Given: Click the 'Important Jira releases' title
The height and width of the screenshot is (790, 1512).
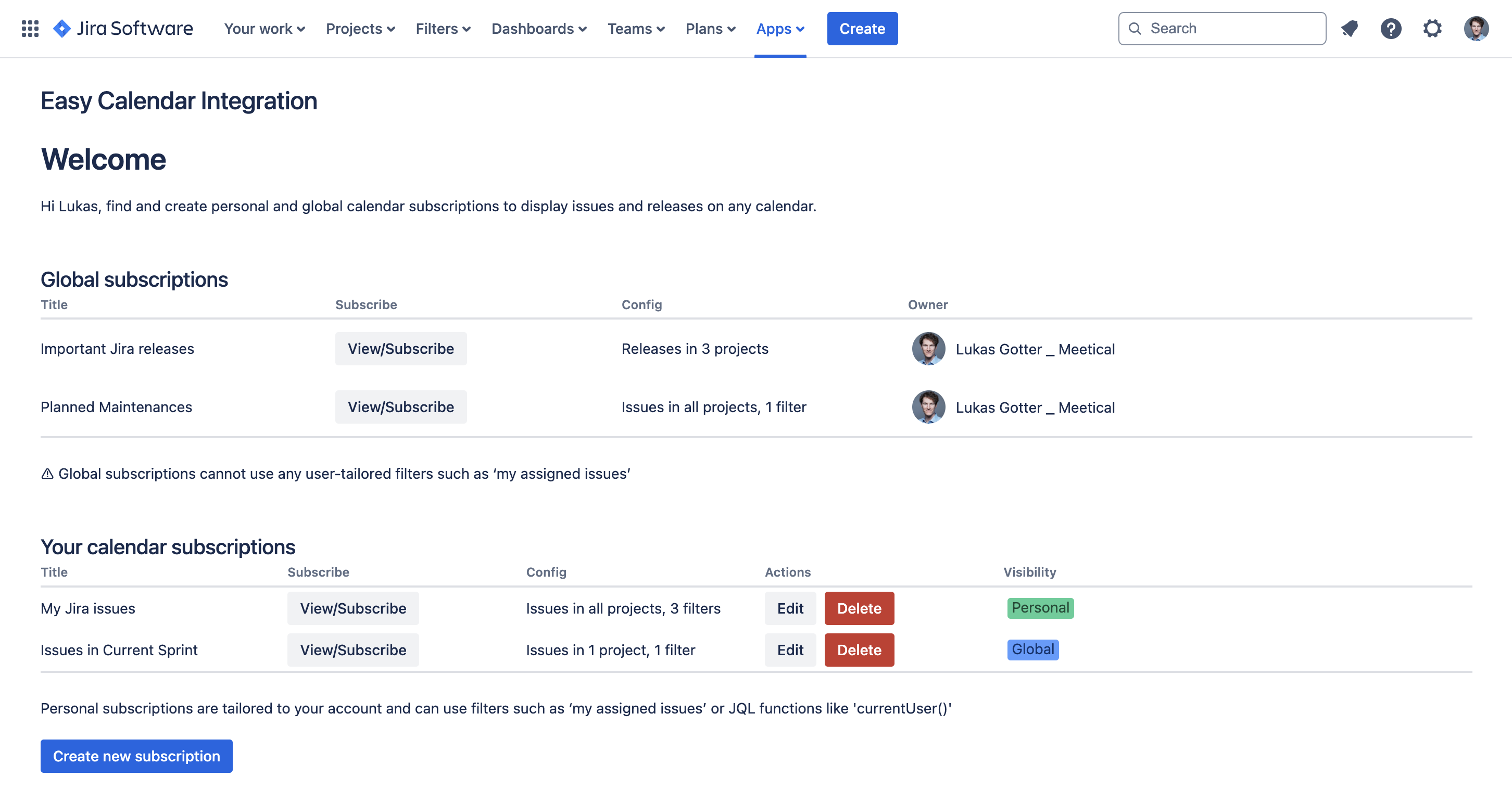Looking at the screenshot, I should (x=117, y=349).
